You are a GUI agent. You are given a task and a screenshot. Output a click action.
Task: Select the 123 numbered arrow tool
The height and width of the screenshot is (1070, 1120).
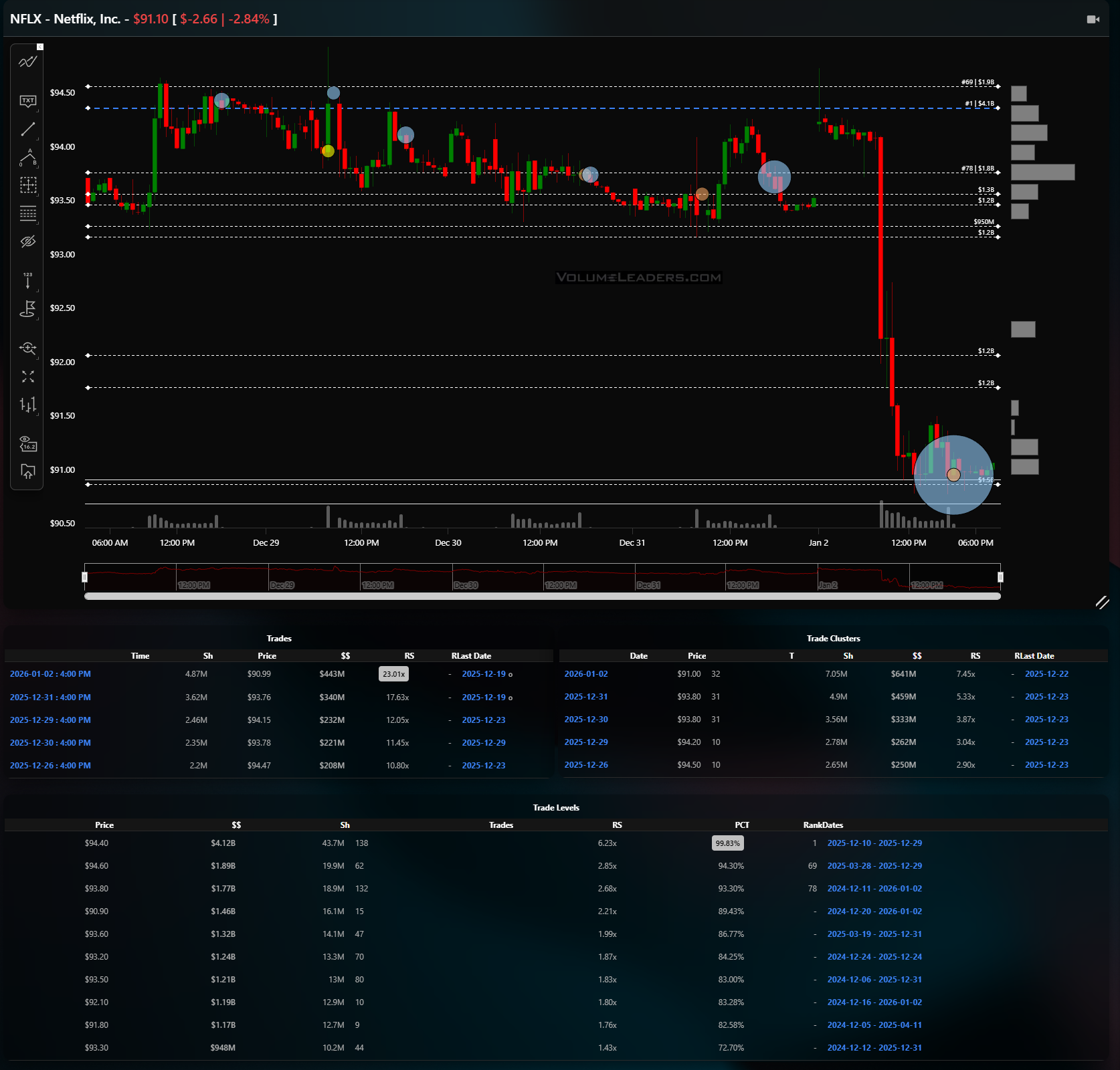(x=27, y=280)
